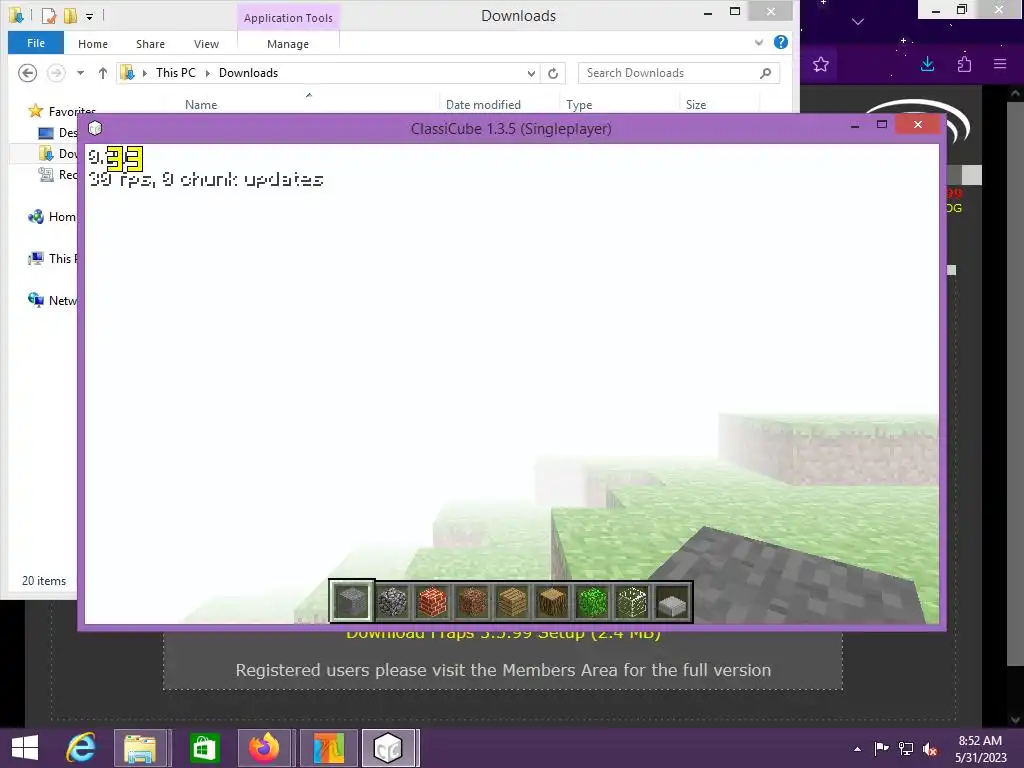Open the Manage ribbon tab
The width and height of the screenshot is (1024, 768).
(x=288, y=44)
